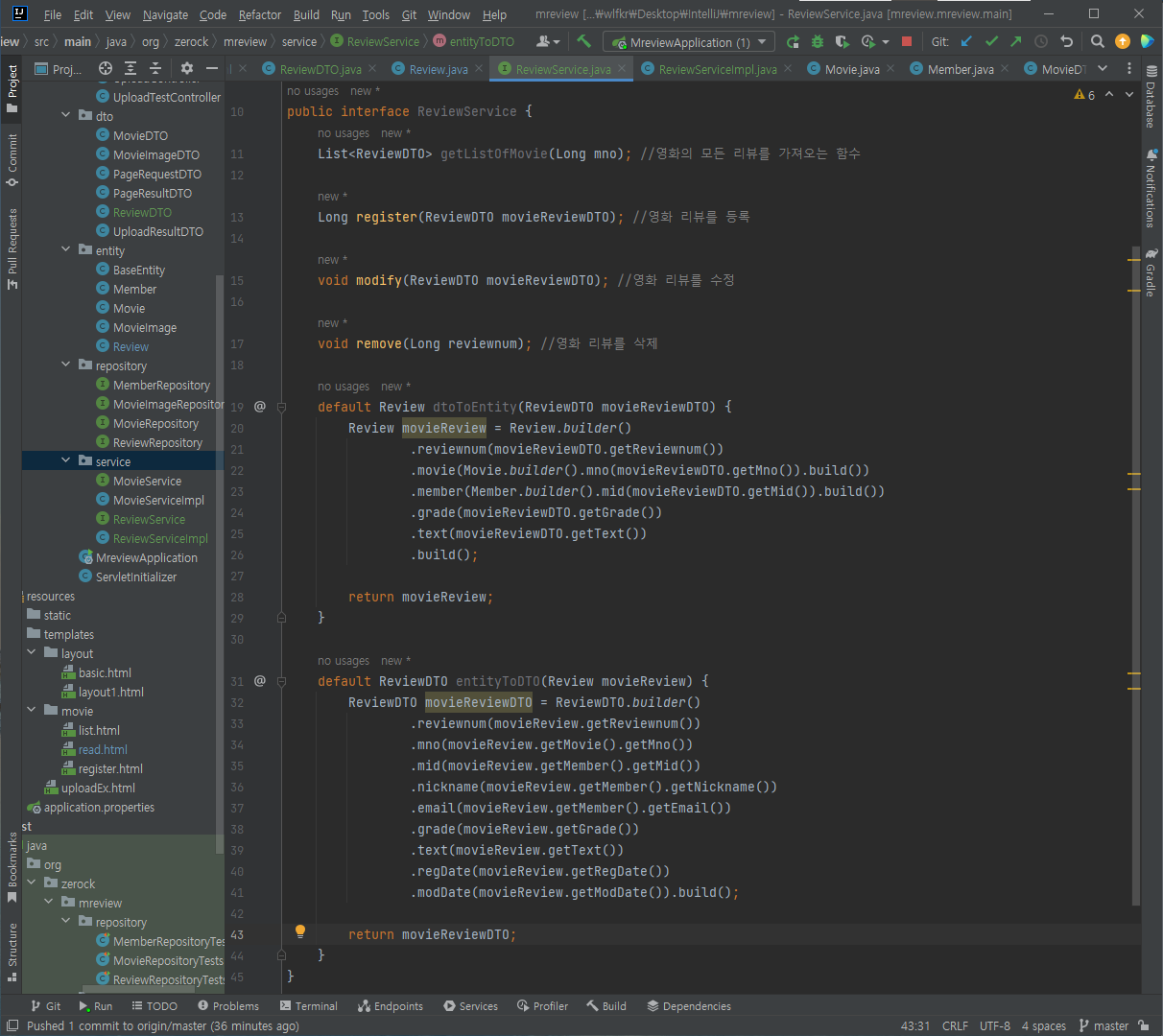Click the Project tree scrollbar
Viewport: 1163px width, 1036px height.
[220, 564]
